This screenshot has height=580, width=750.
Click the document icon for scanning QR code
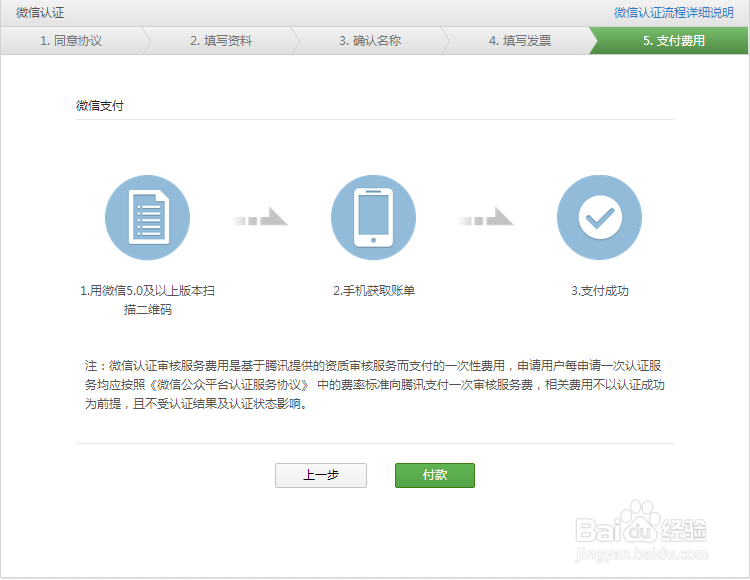click(x=147, y=218)
